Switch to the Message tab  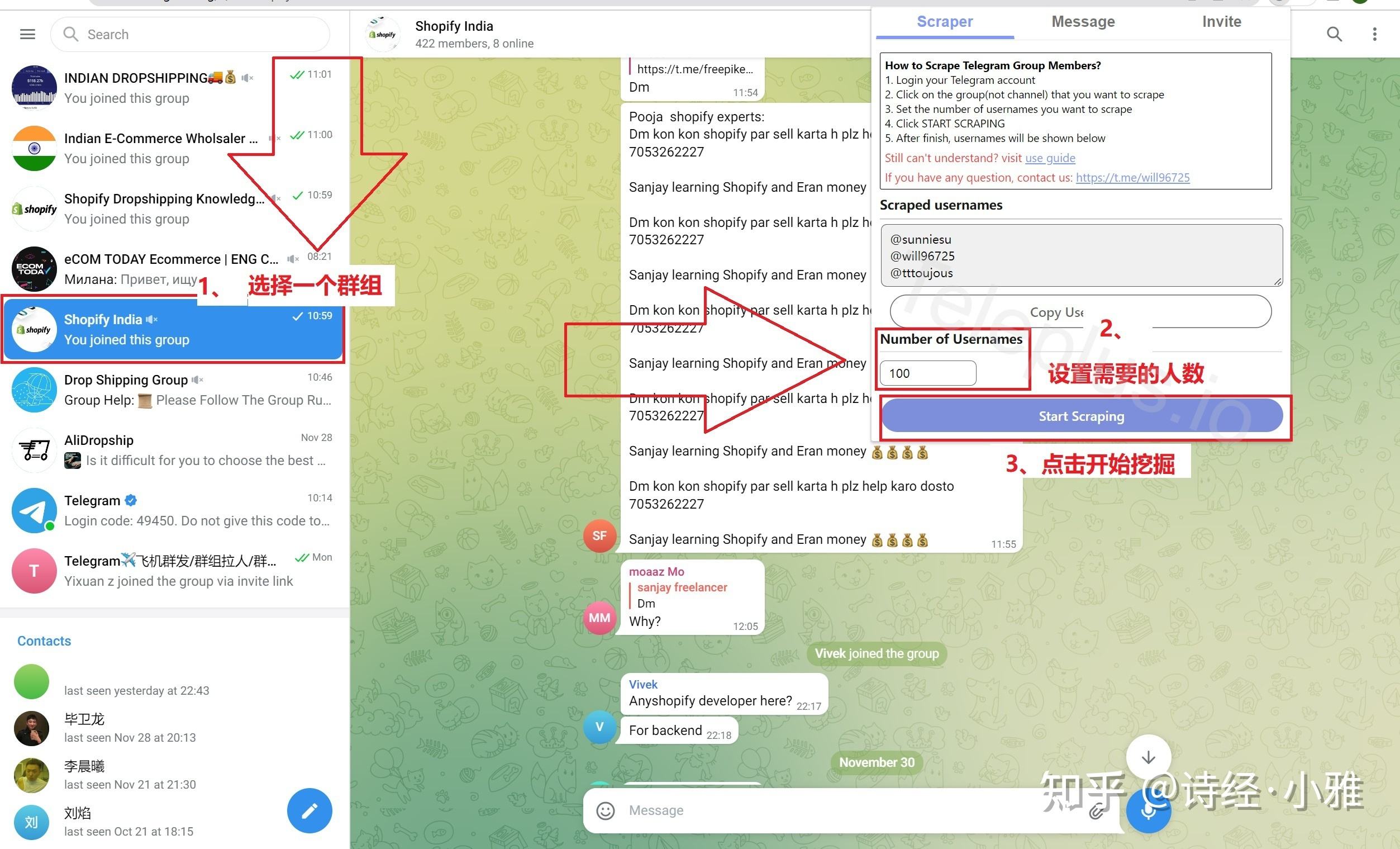point(1083,22)
